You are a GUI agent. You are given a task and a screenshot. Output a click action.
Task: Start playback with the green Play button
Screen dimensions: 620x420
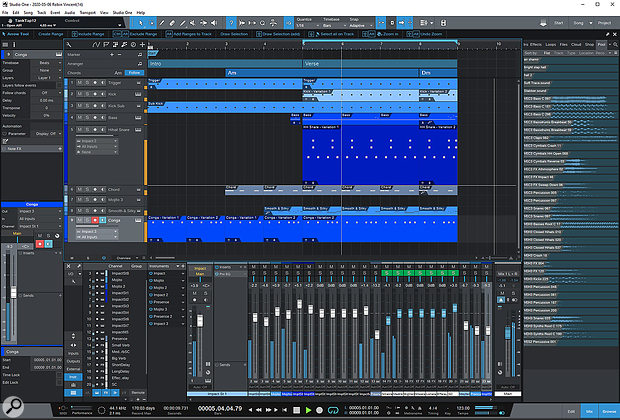[x=308, y=410]
